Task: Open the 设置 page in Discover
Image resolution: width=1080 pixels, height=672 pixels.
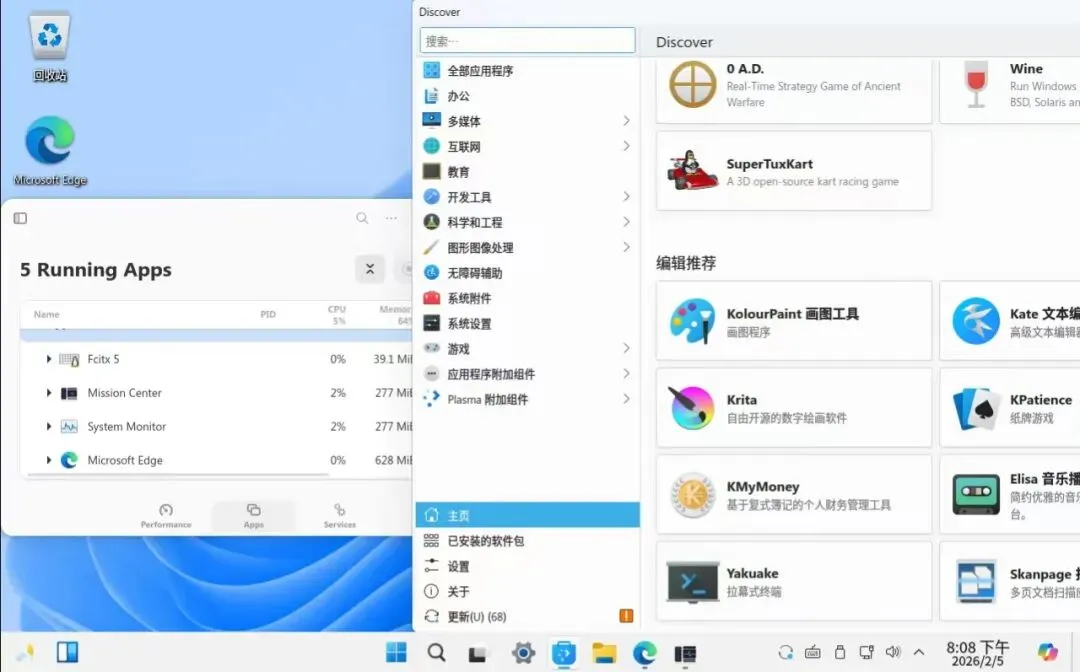Action: [x=527, y=566]
